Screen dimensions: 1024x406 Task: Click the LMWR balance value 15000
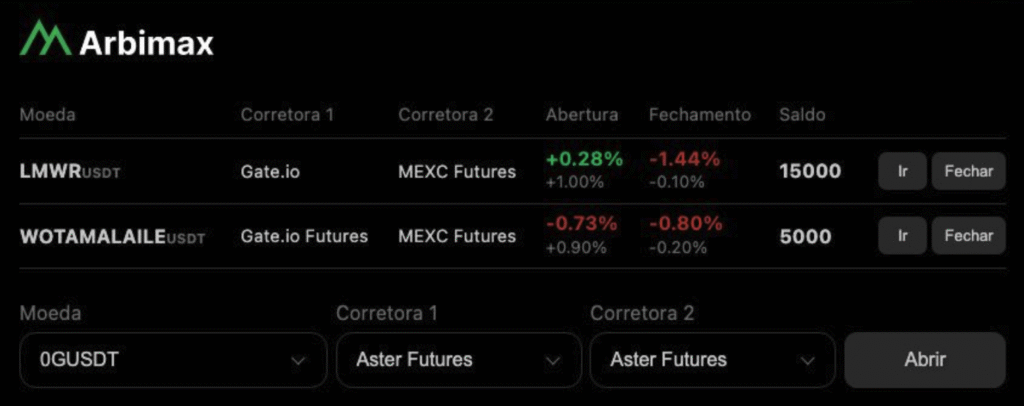[x=810, y=172]
